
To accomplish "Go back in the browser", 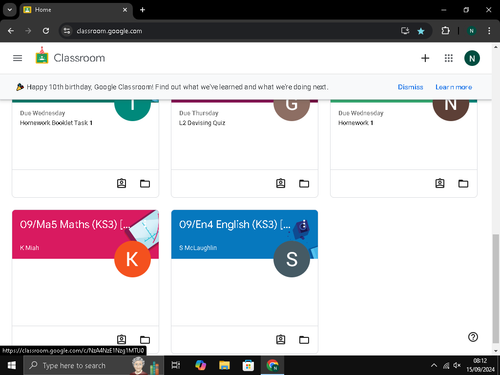I will pos(11,31).
